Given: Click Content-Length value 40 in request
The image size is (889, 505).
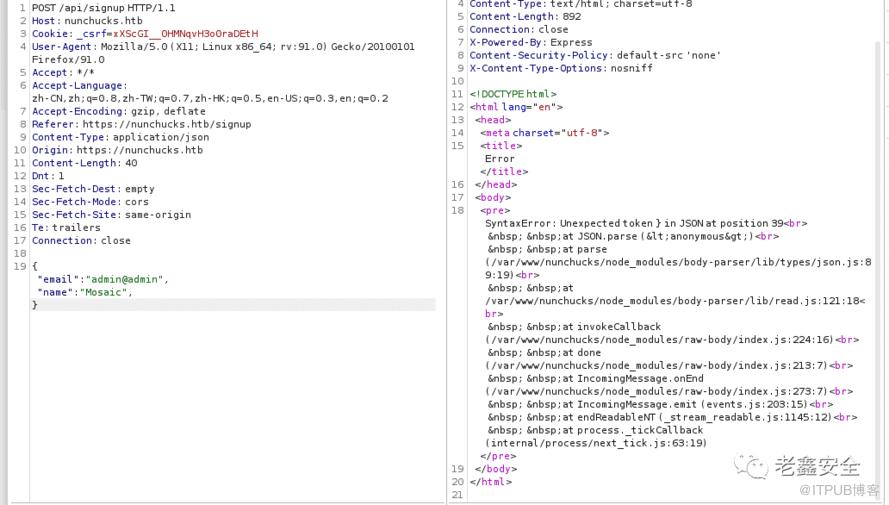Looking at the screenshot, I should 131,164.
